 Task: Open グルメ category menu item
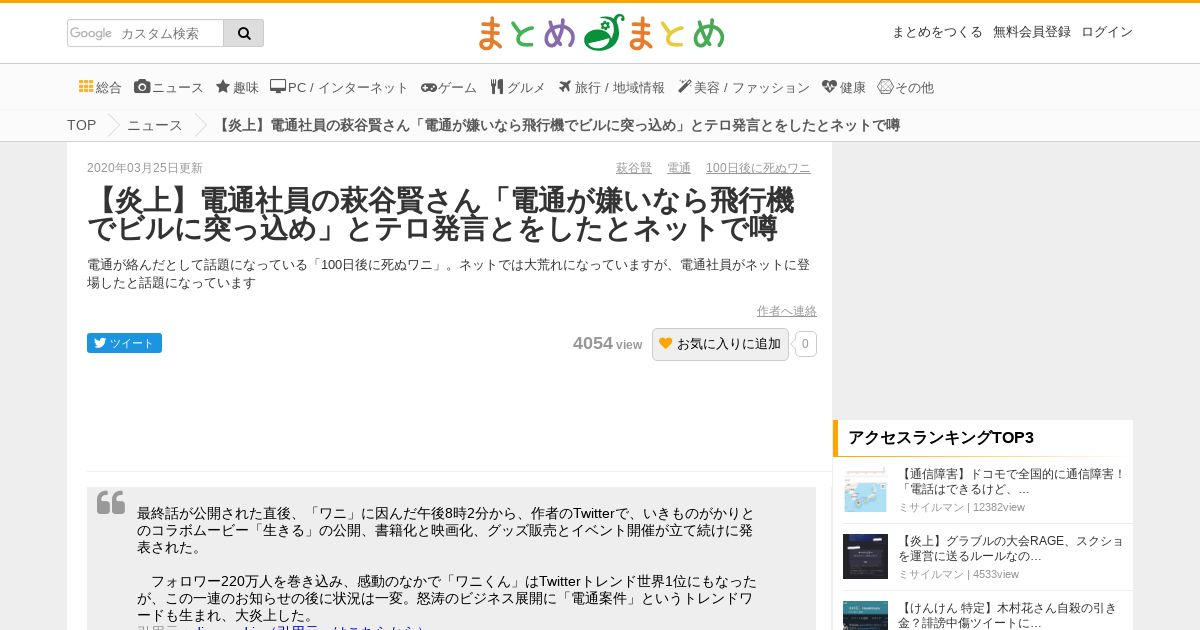[x=518, y=87]
